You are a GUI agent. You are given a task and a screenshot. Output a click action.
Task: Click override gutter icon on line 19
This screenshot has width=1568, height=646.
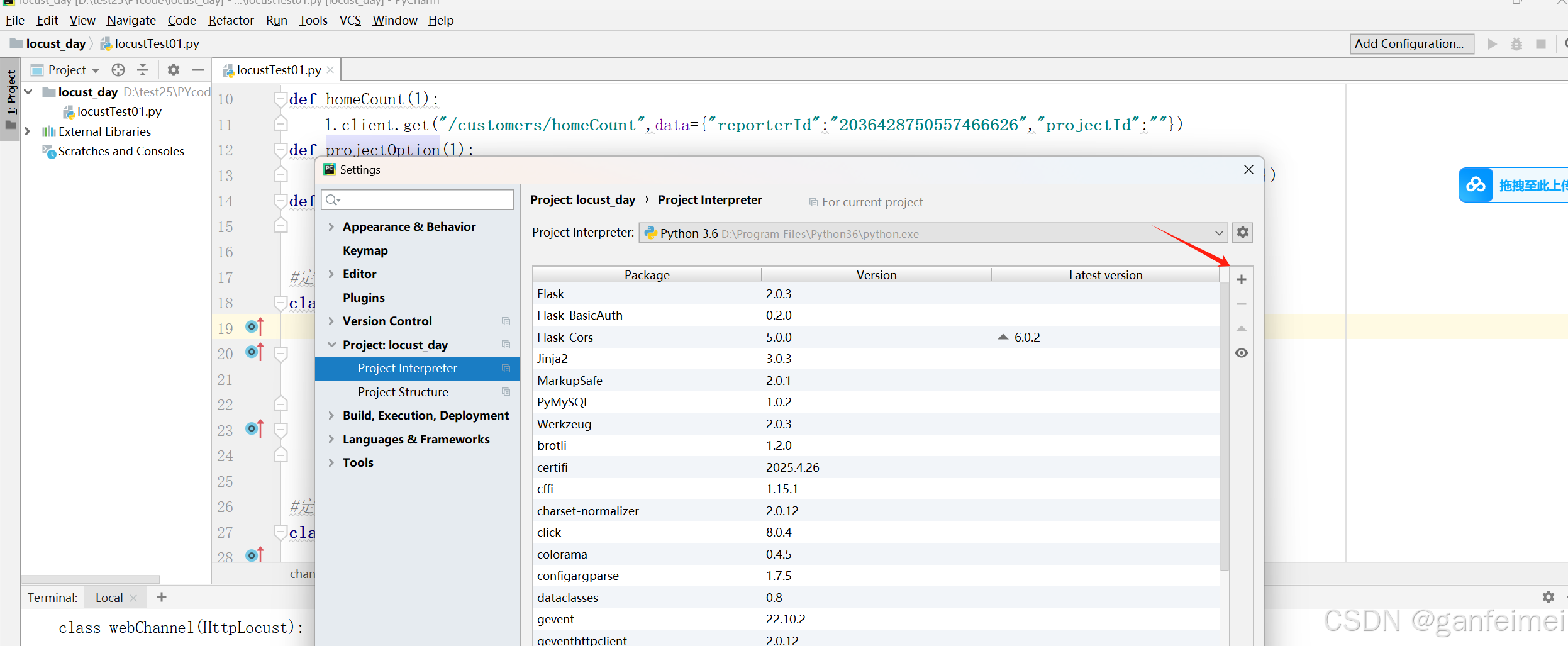click(x=255, y=326)
